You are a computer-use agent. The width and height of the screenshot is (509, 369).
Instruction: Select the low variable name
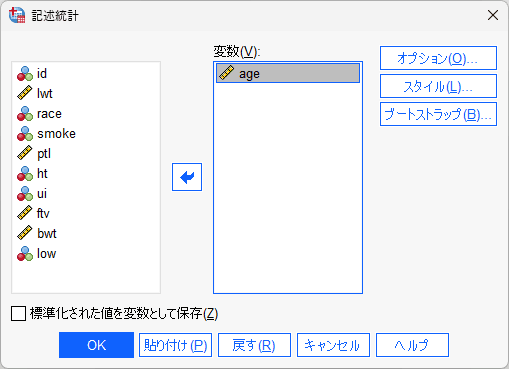46,254
